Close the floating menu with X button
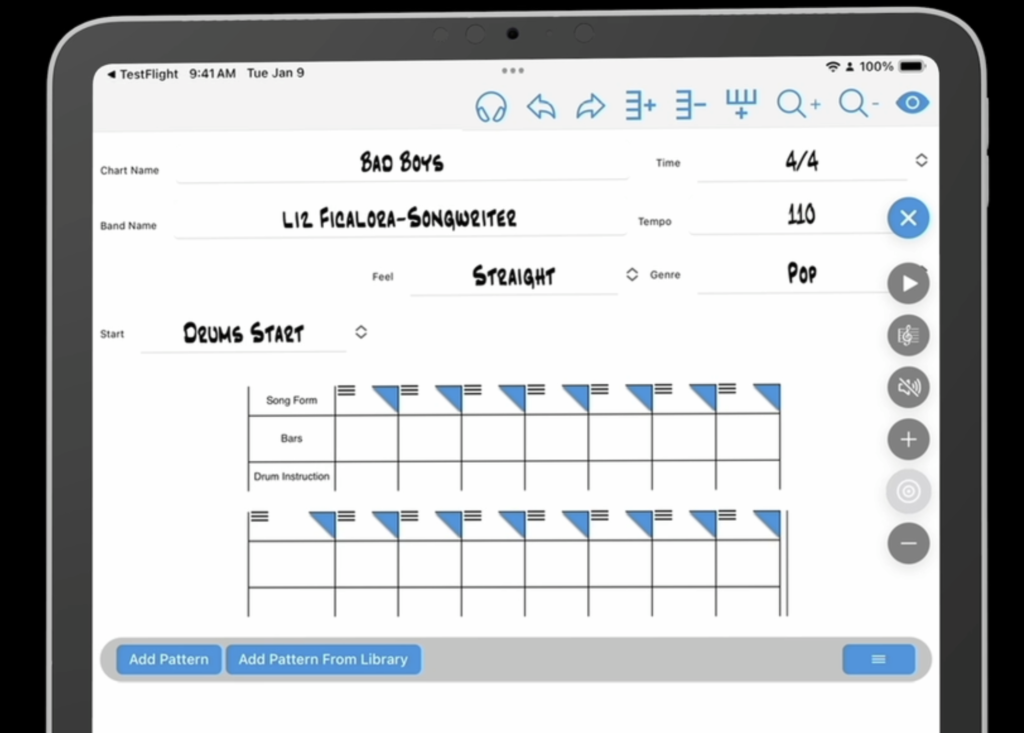Image resolution: width=1024 pixels, height=733 pixels. (908, 218)
